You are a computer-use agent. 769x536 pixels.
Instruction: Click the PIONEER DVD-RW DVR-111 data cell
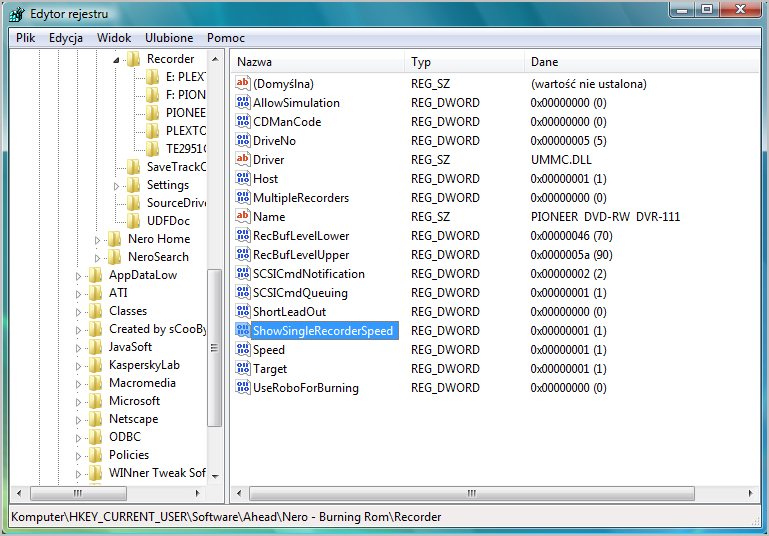click(x=605, y=216)
